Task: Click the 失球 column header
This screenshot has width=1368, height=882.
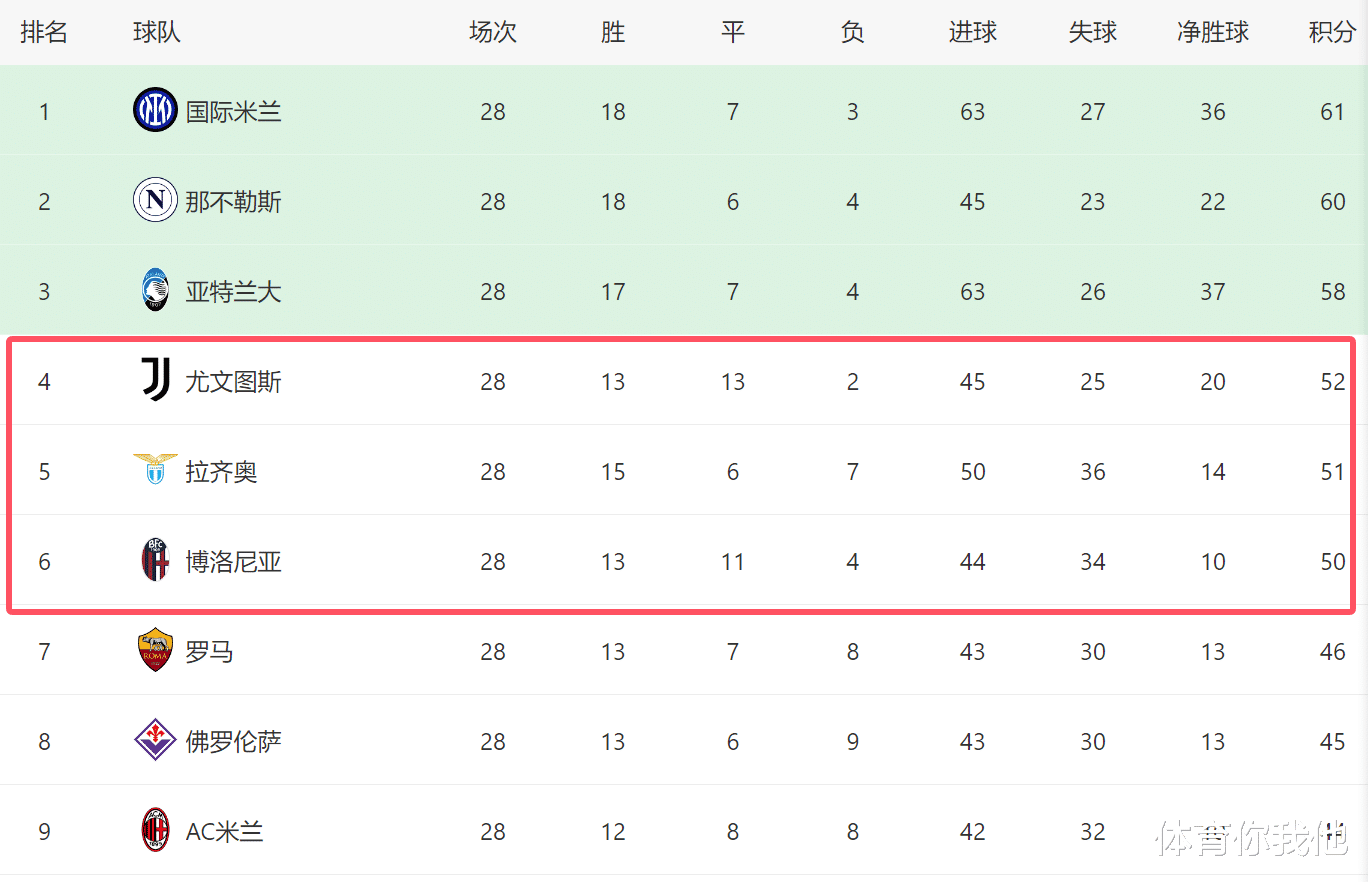Action: click(1093, 32)
